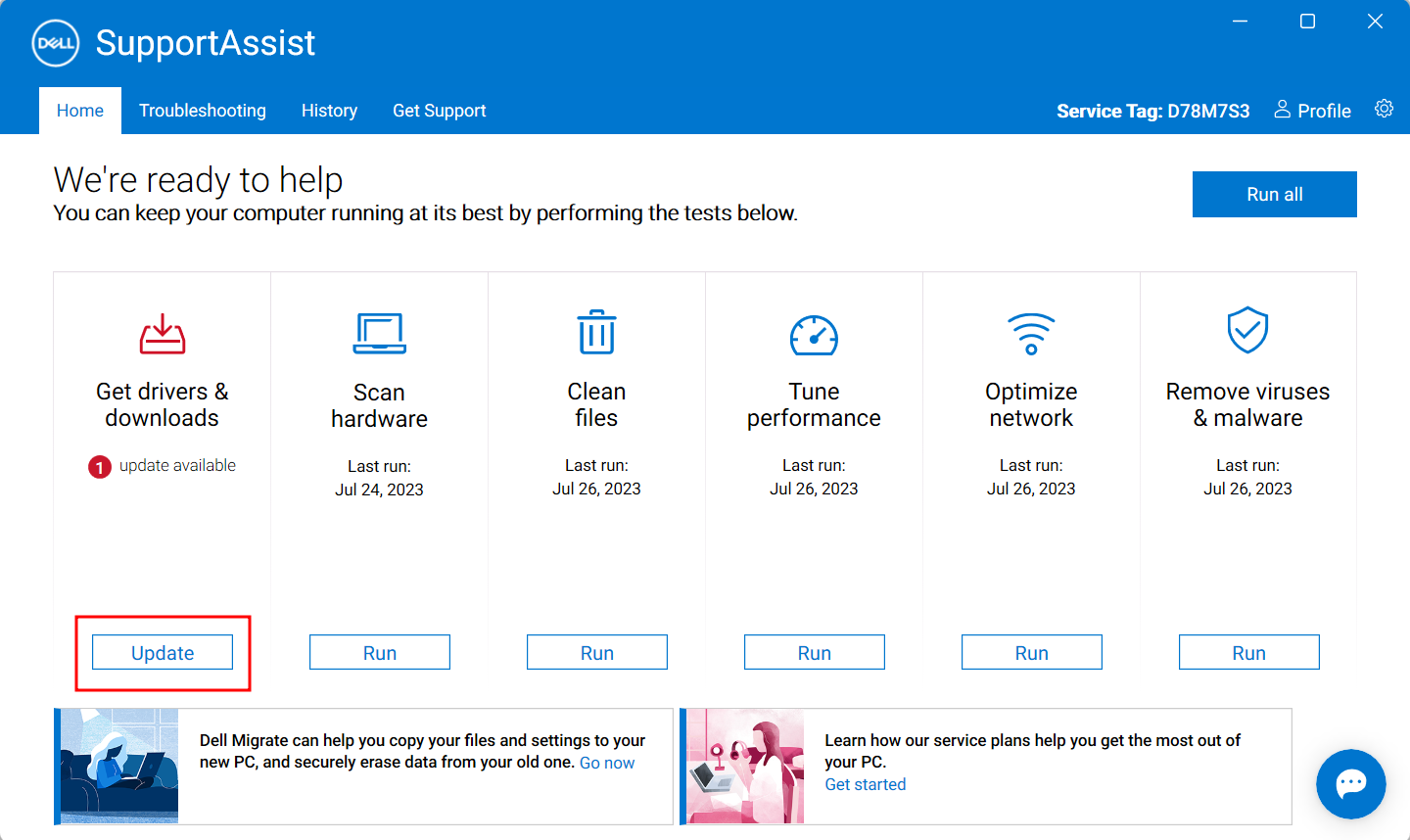Viewport: 1410px width, 840px height.
Task: Open the chat bubble assistant
Action: coord(1351,784)
